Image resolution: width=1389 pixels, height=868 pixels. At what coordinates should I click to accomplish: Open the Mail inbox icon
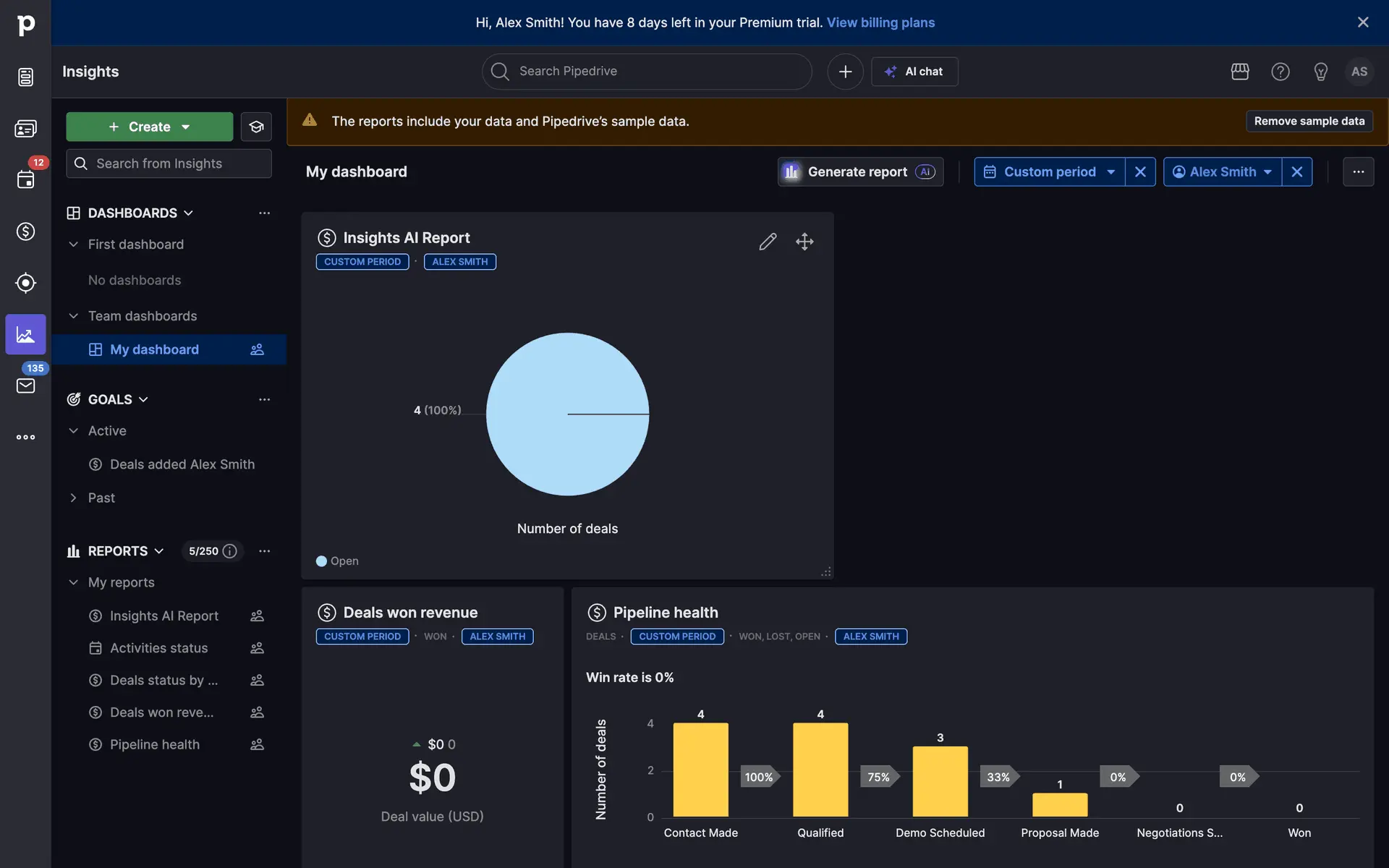[x=25, y=386]
